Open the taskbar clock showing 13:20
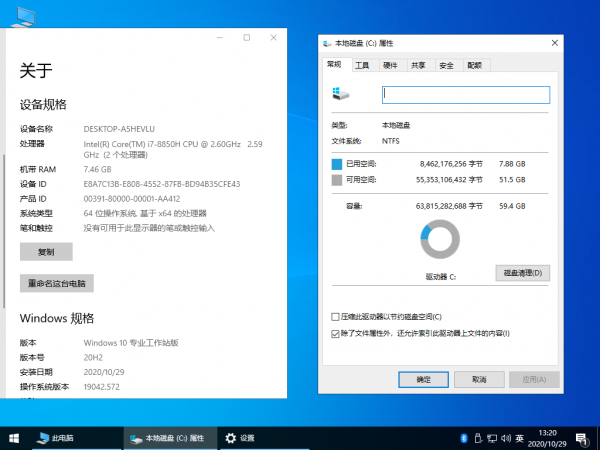Screen dimensions: 600x450 [547, 439]
